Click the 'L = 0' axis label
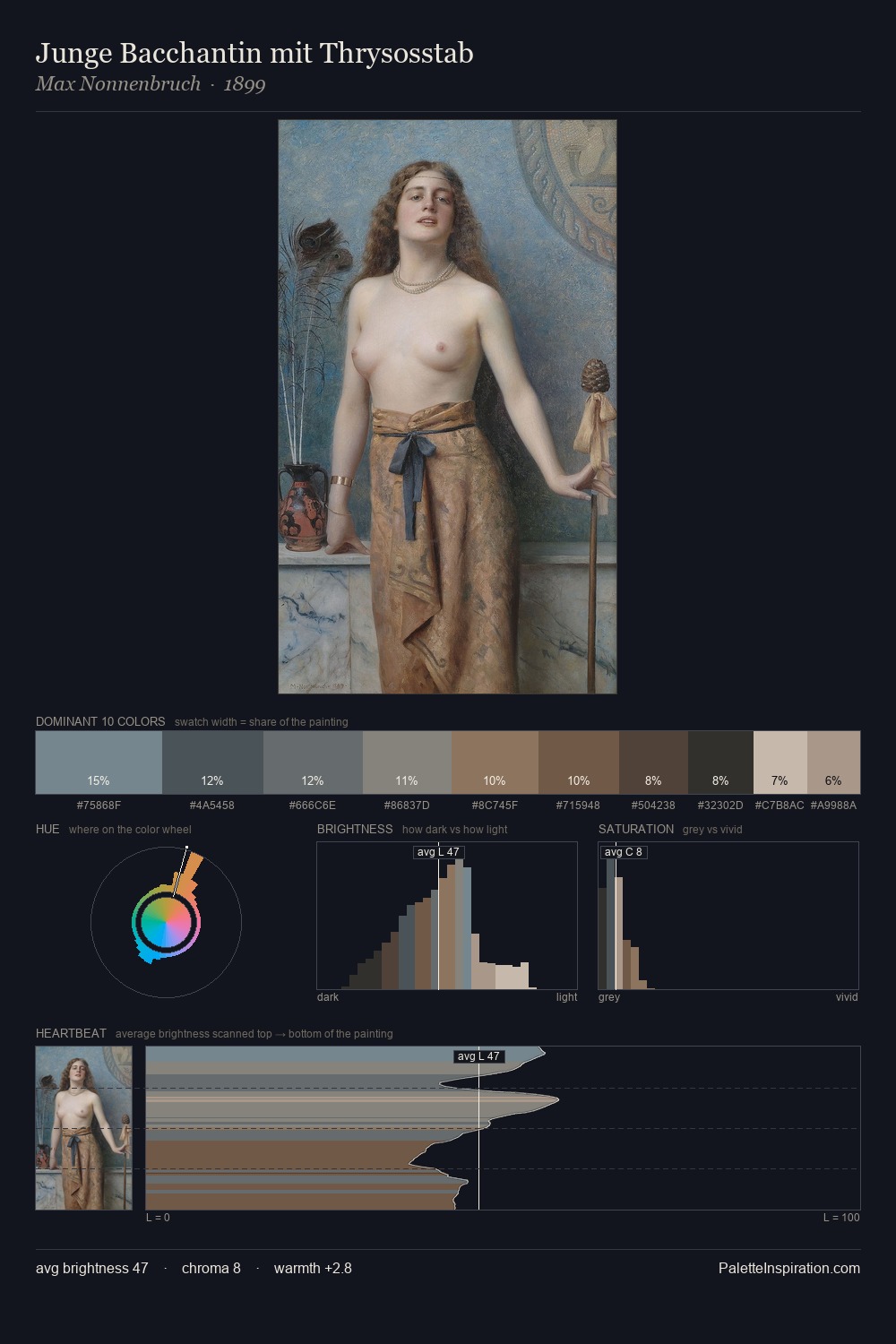This screenshot has height=1344, width=896. coord(158,1218)
